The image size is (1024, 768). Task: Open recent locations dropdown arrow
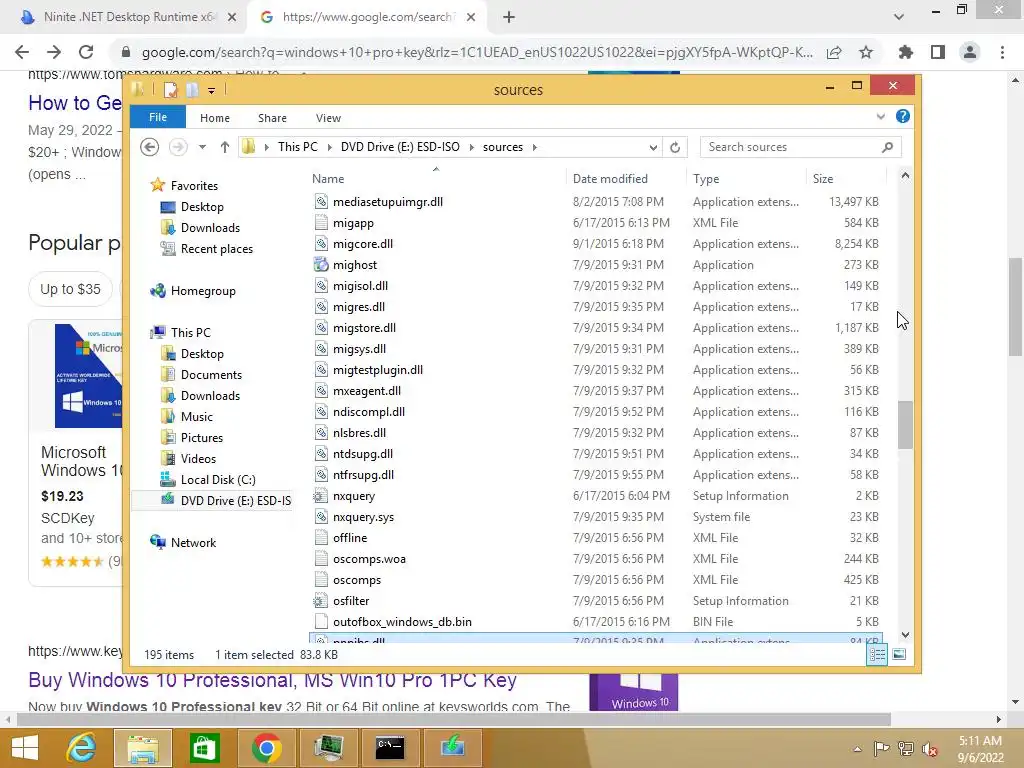coord(202,147)
